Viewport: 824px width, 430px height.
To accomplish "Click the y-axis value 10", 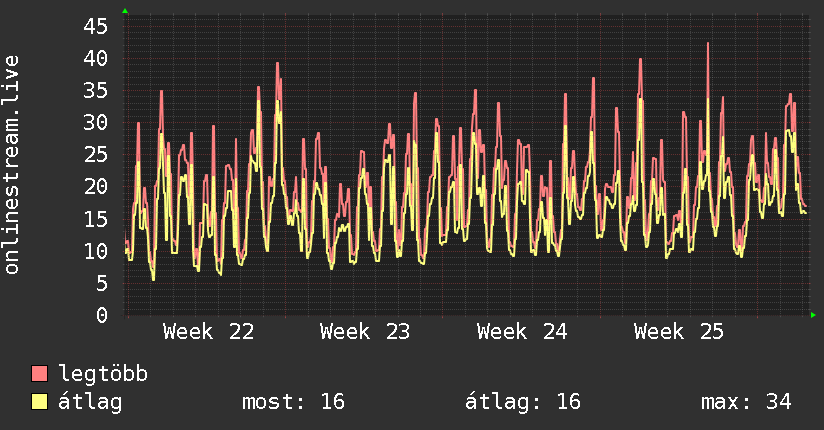I will click(x=96, y=251).
